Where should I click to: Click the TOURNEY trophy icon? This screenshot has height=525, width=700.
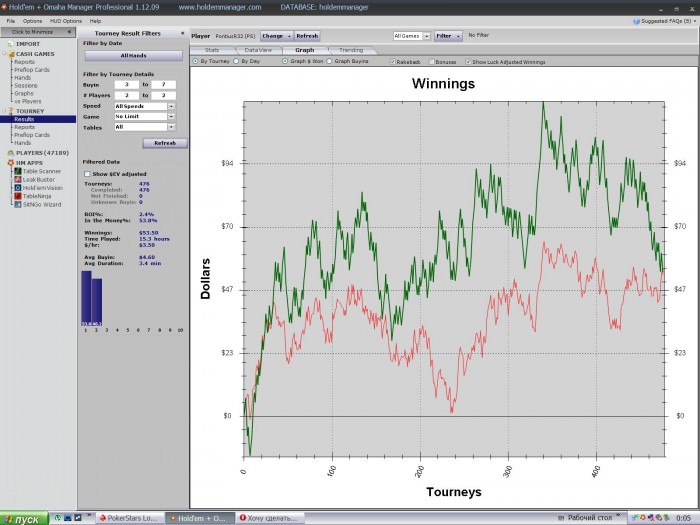point(11,111)
